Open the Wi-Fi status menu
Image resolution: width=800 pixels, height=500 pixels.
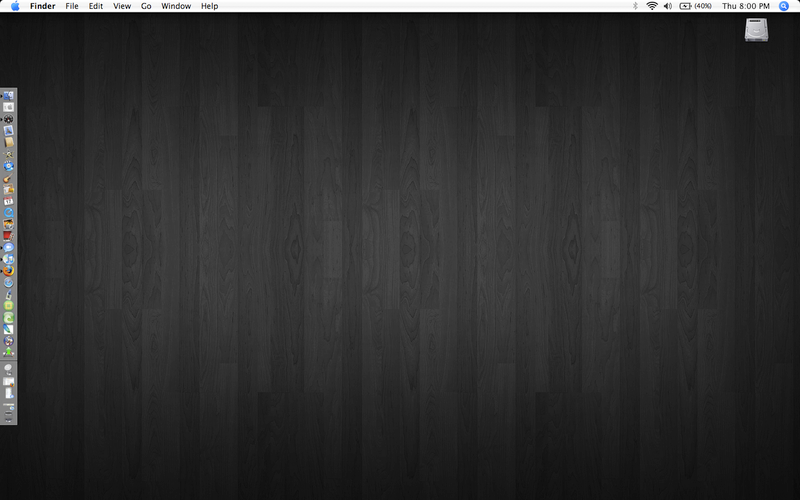(652, 6)
